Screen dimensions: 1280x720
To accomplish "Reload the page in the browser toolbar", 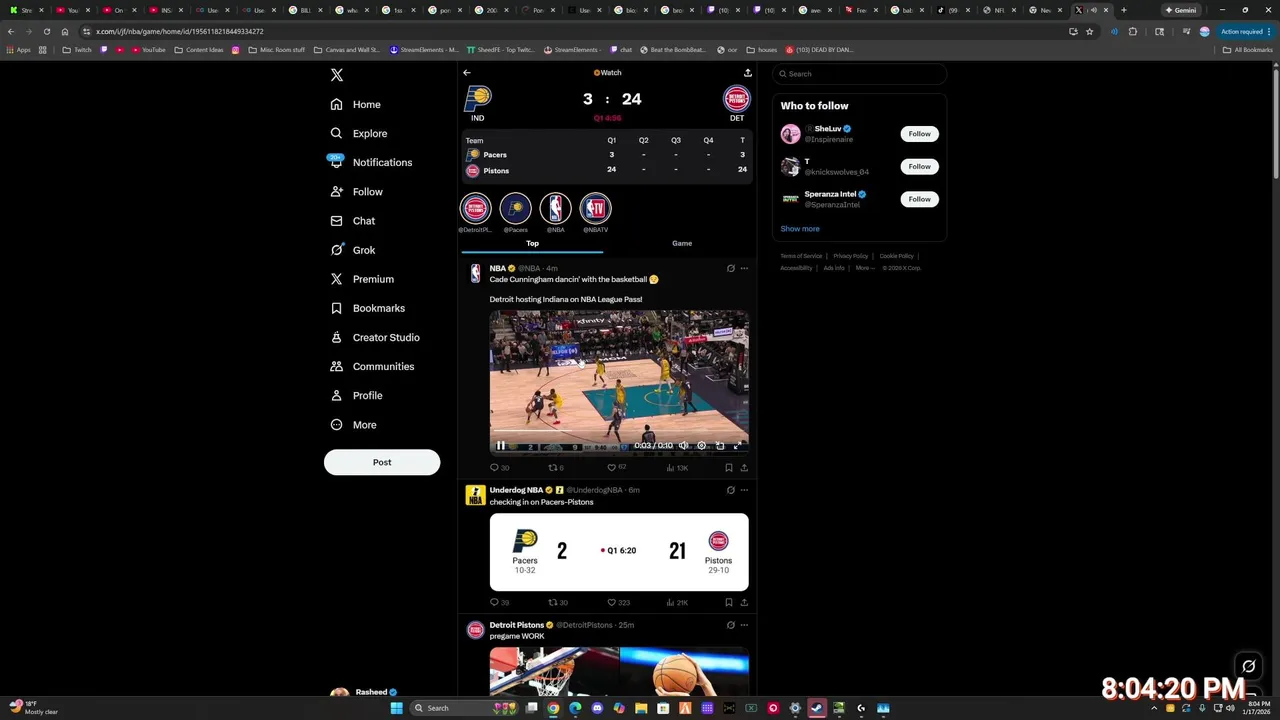I will click(46, 31).
